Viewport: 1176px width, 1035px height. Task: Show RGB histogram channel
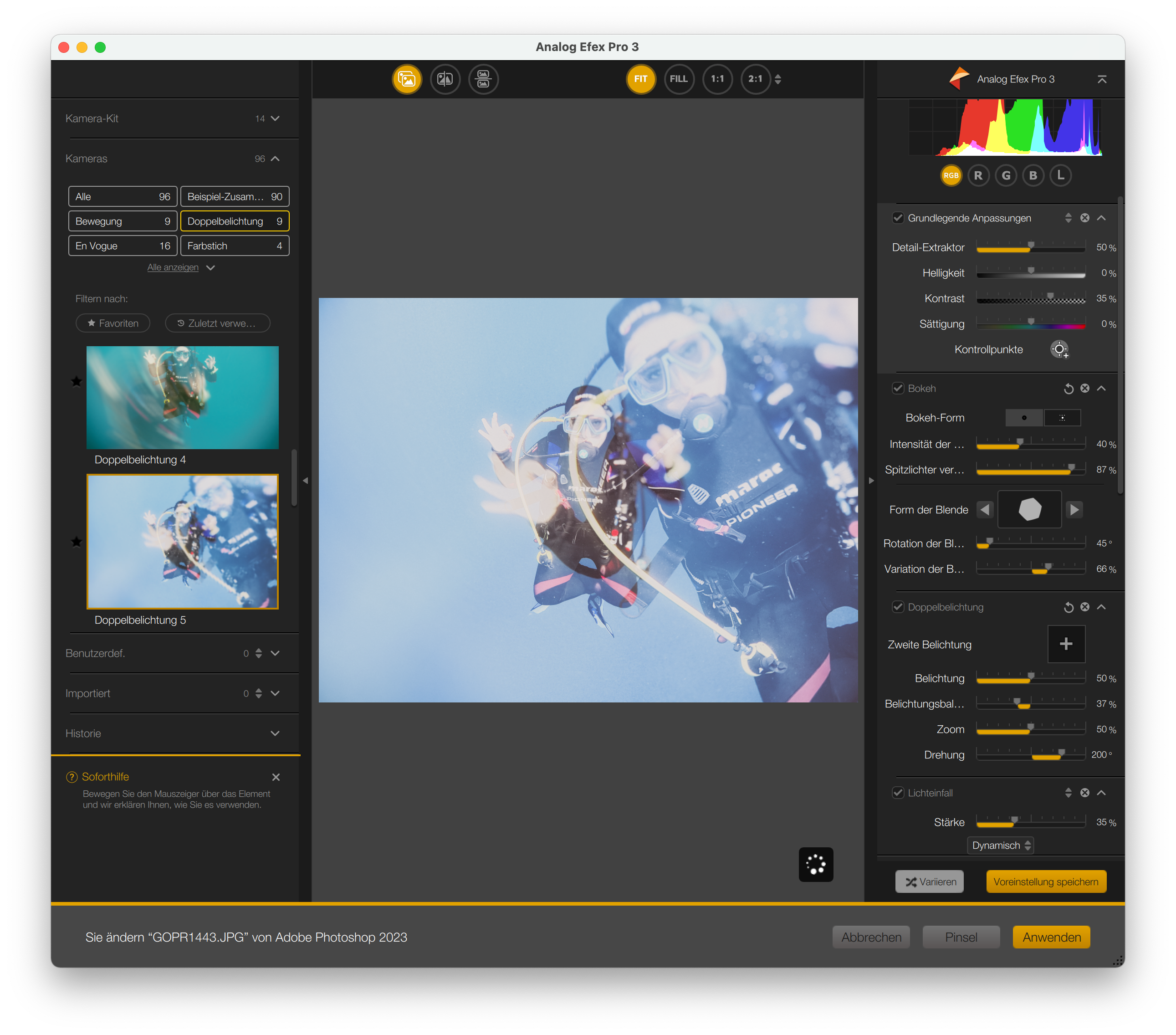pyautogui.click(x=951, y=175)
